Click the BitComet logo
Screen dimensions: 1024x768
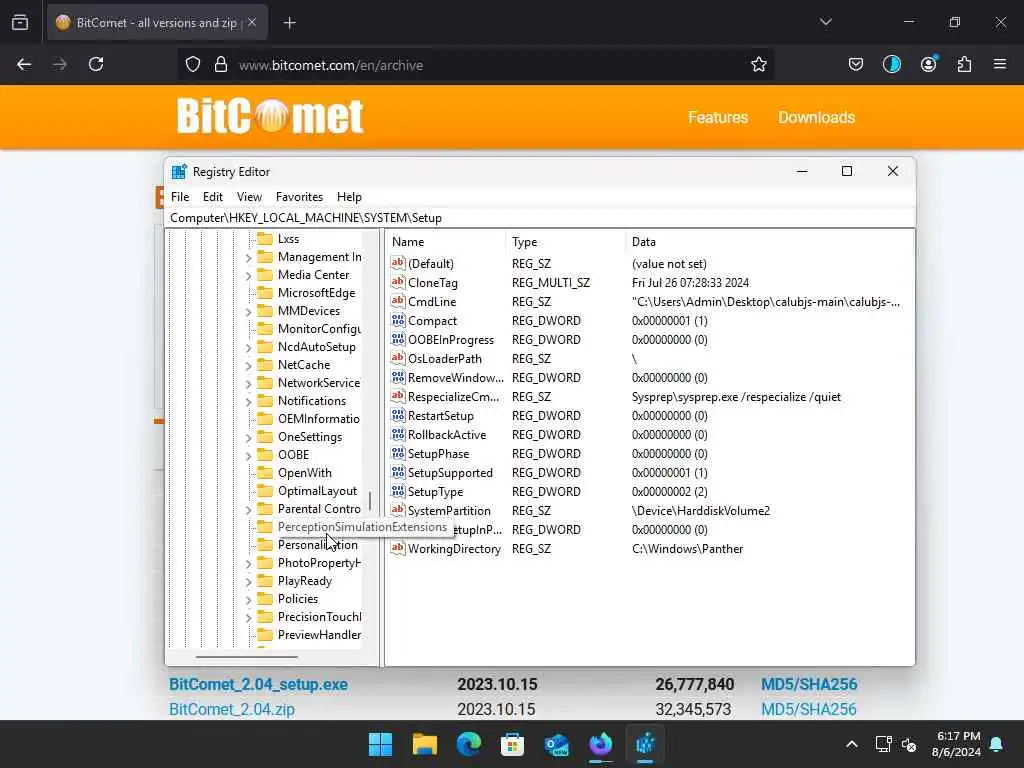click(270, 116)
